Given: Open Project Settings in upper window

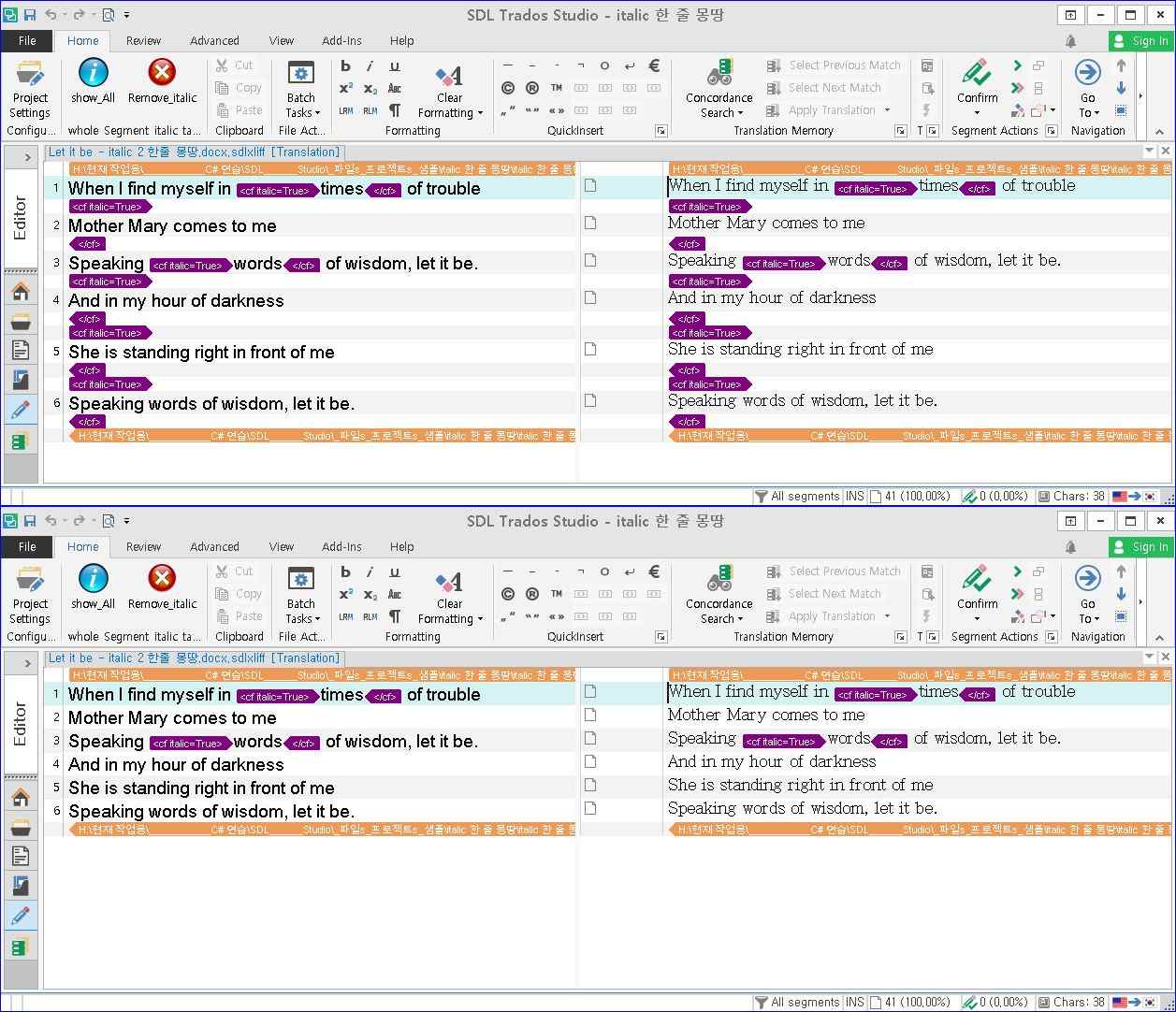Looking at the screenshot, I should 30,89.
